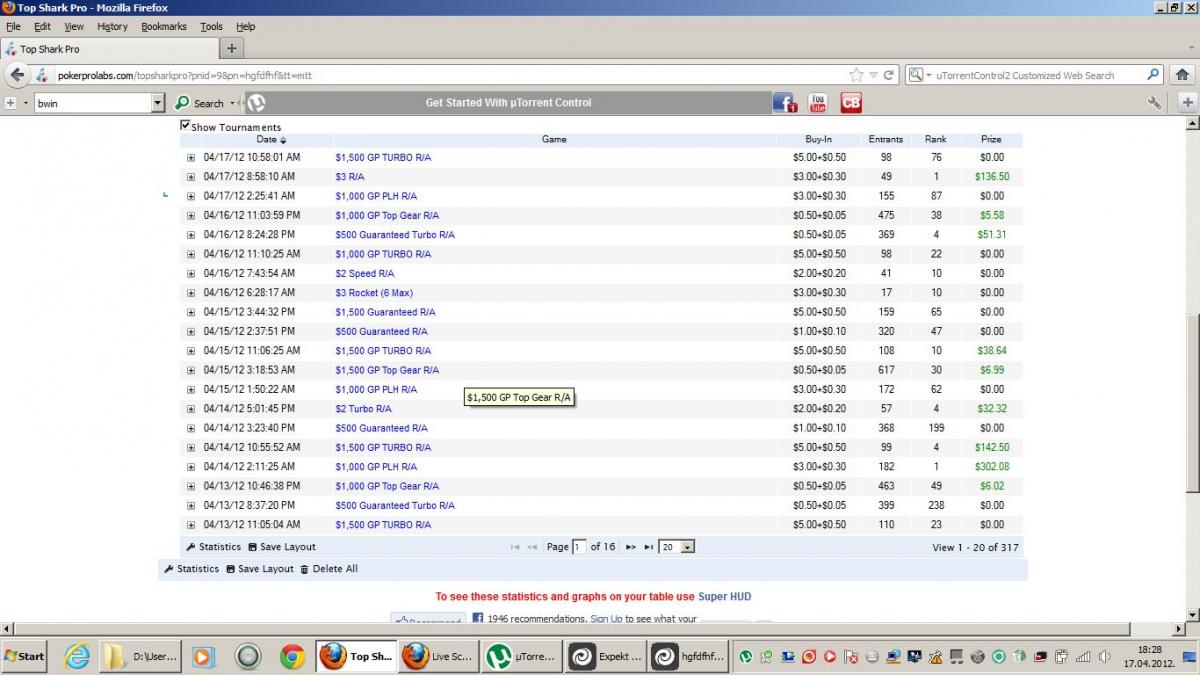Viewport: 1200px width, 675px height.
Task: Click the vertical page scrollbar thumb
Action: tap(1191, 404)
